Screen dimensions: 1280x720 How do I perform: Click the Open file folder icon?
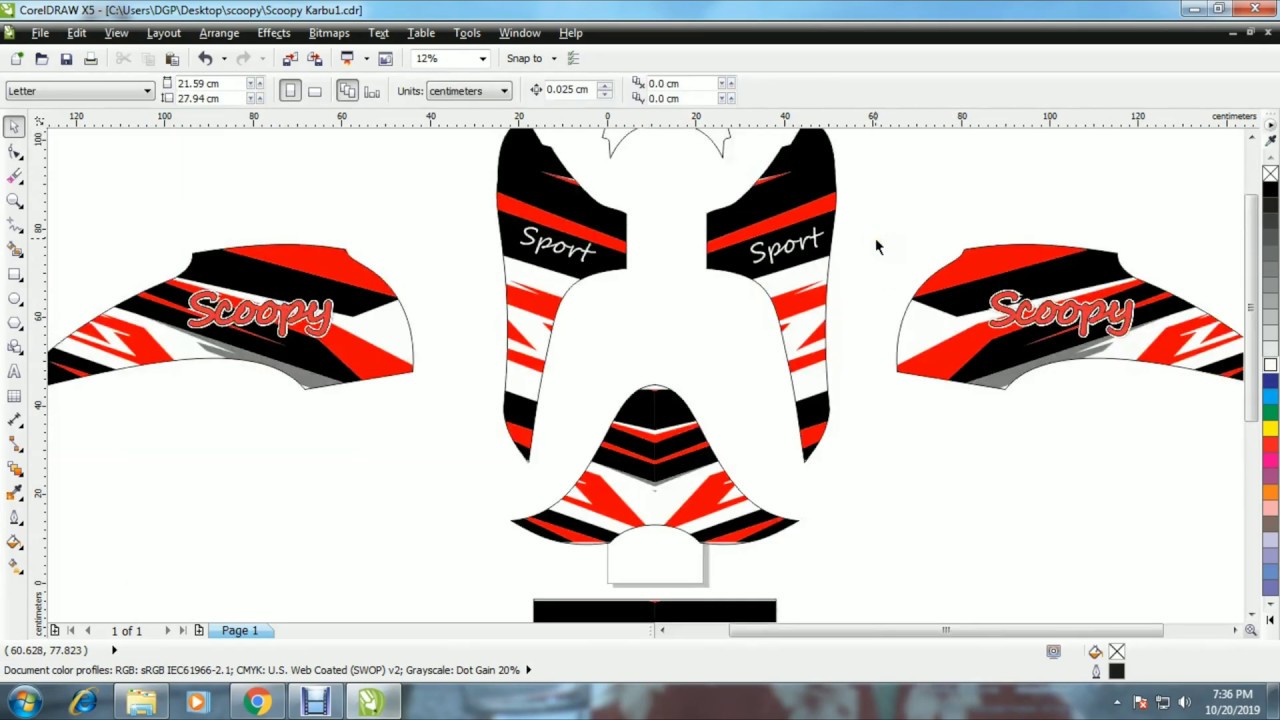(41, 59)
